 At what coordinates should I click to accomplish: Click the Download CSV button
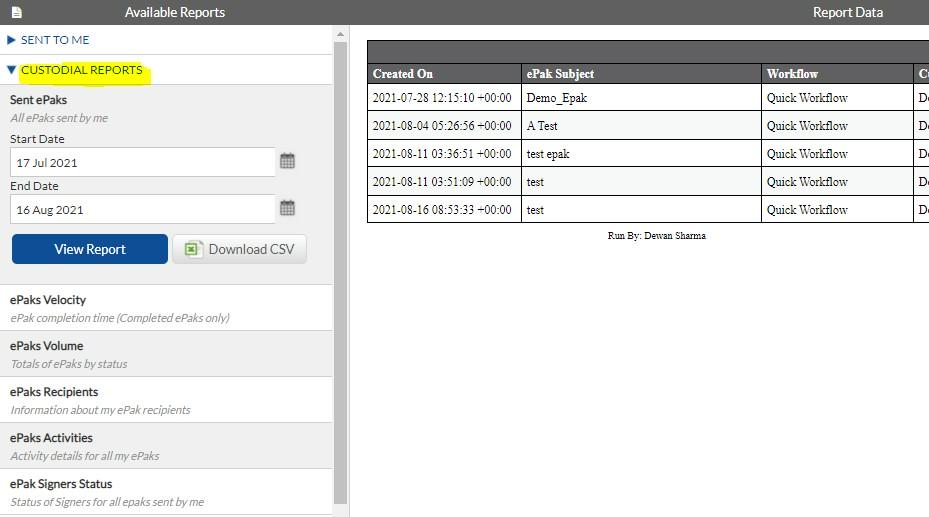[239, 249]
